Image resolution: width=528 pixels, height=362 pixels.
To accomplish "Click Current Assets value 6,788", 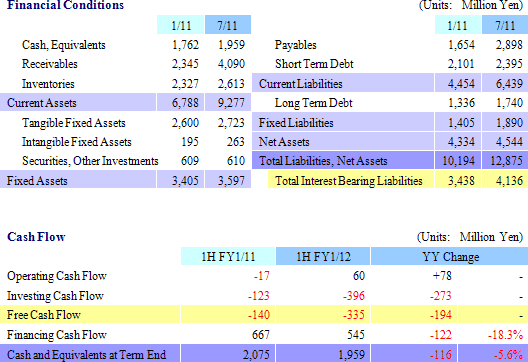I will point(185,103).
